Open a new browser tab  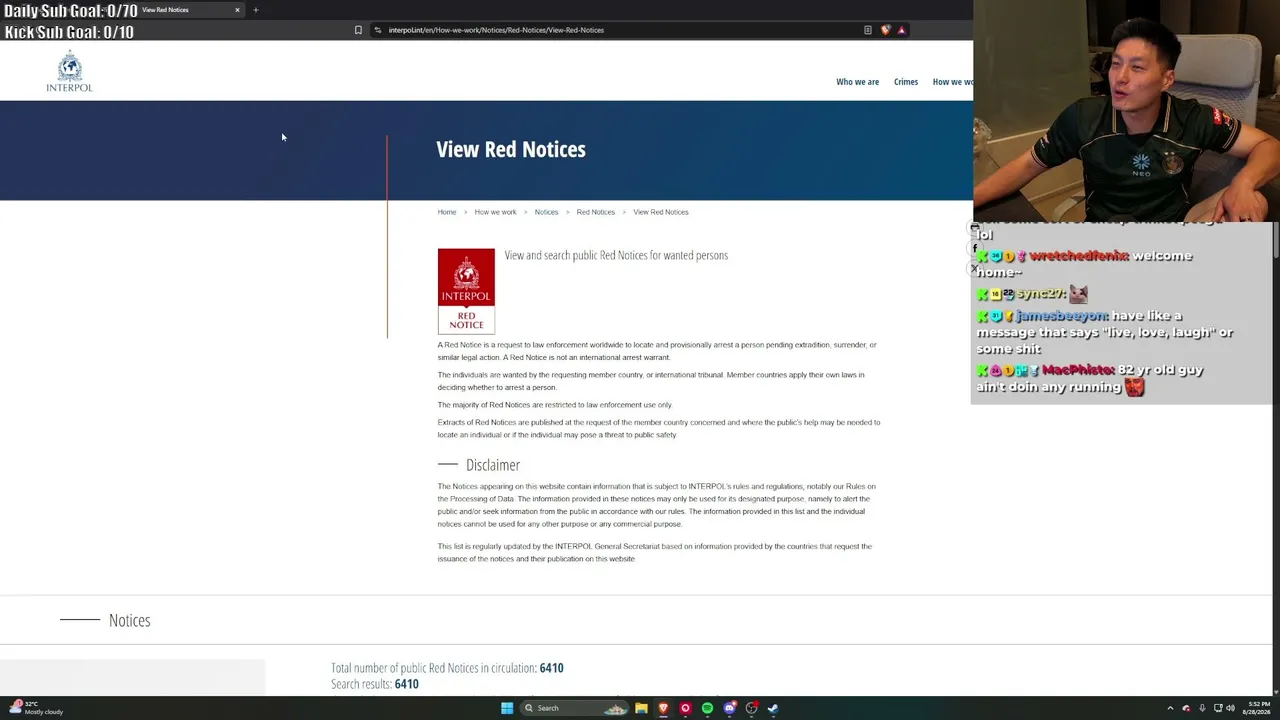point(255,10)
